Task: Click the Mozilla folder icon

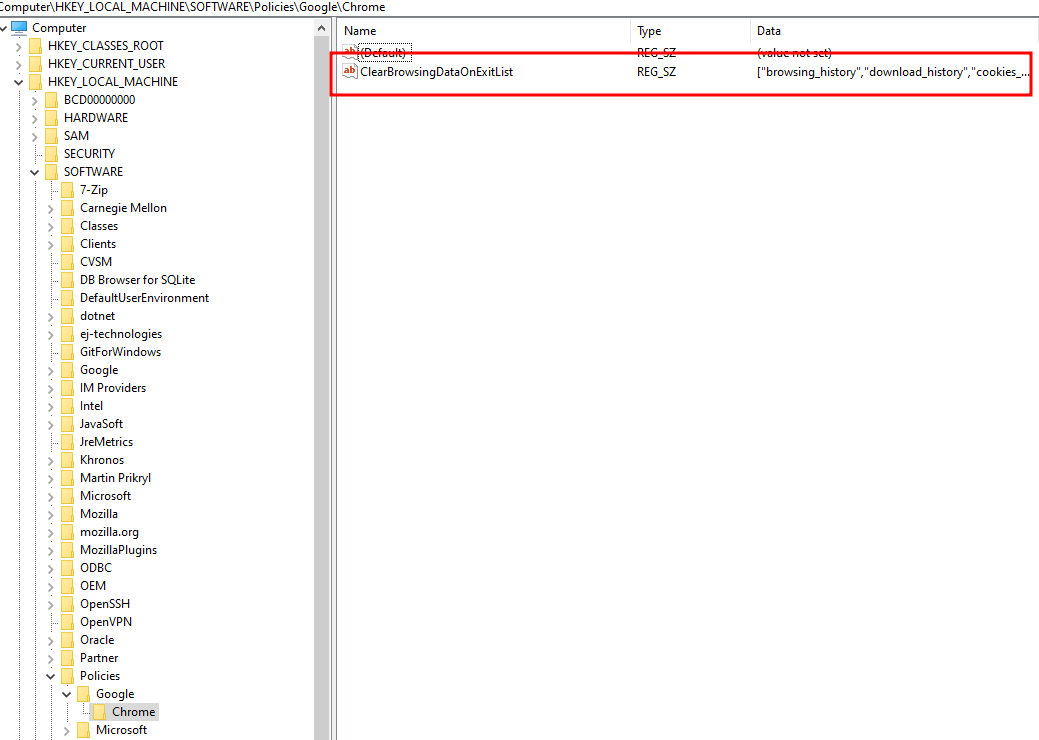Action: coord(68,514)
